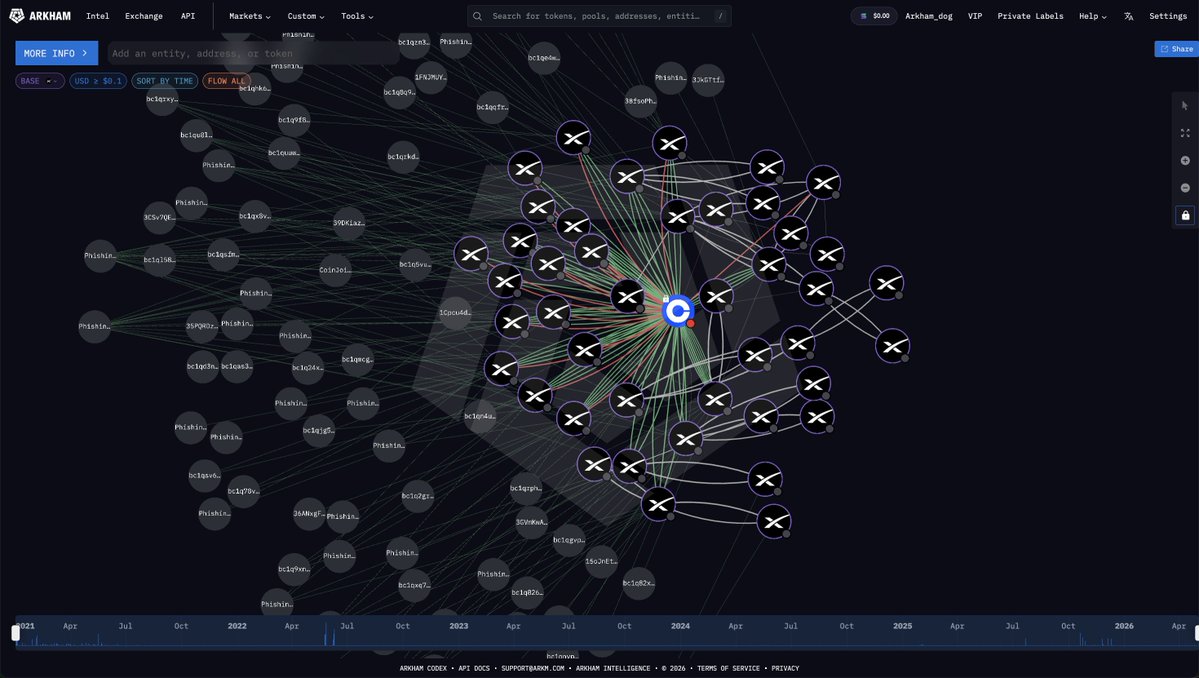Click the Arkham logo icon
1199x678 pixels.
click(x=17, y=15)
